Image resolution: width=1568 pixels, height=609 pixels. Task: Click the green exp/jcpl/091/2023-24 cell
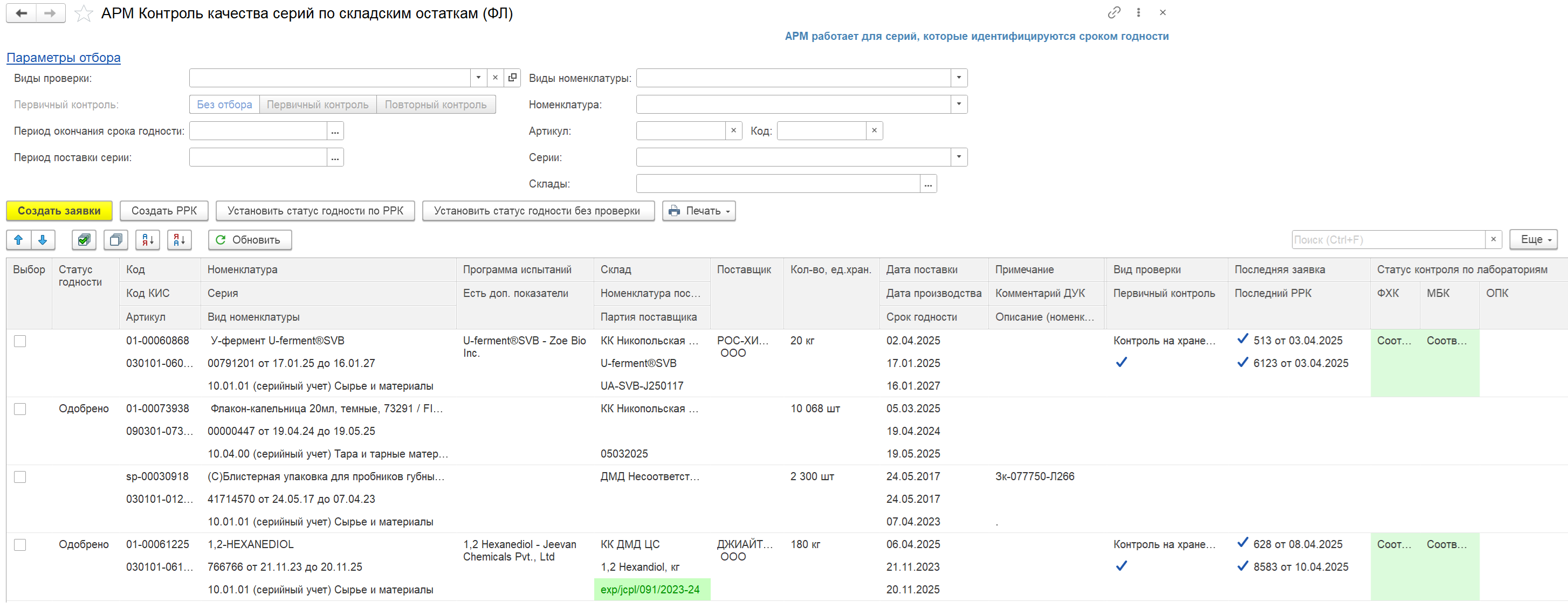(651, 590)
